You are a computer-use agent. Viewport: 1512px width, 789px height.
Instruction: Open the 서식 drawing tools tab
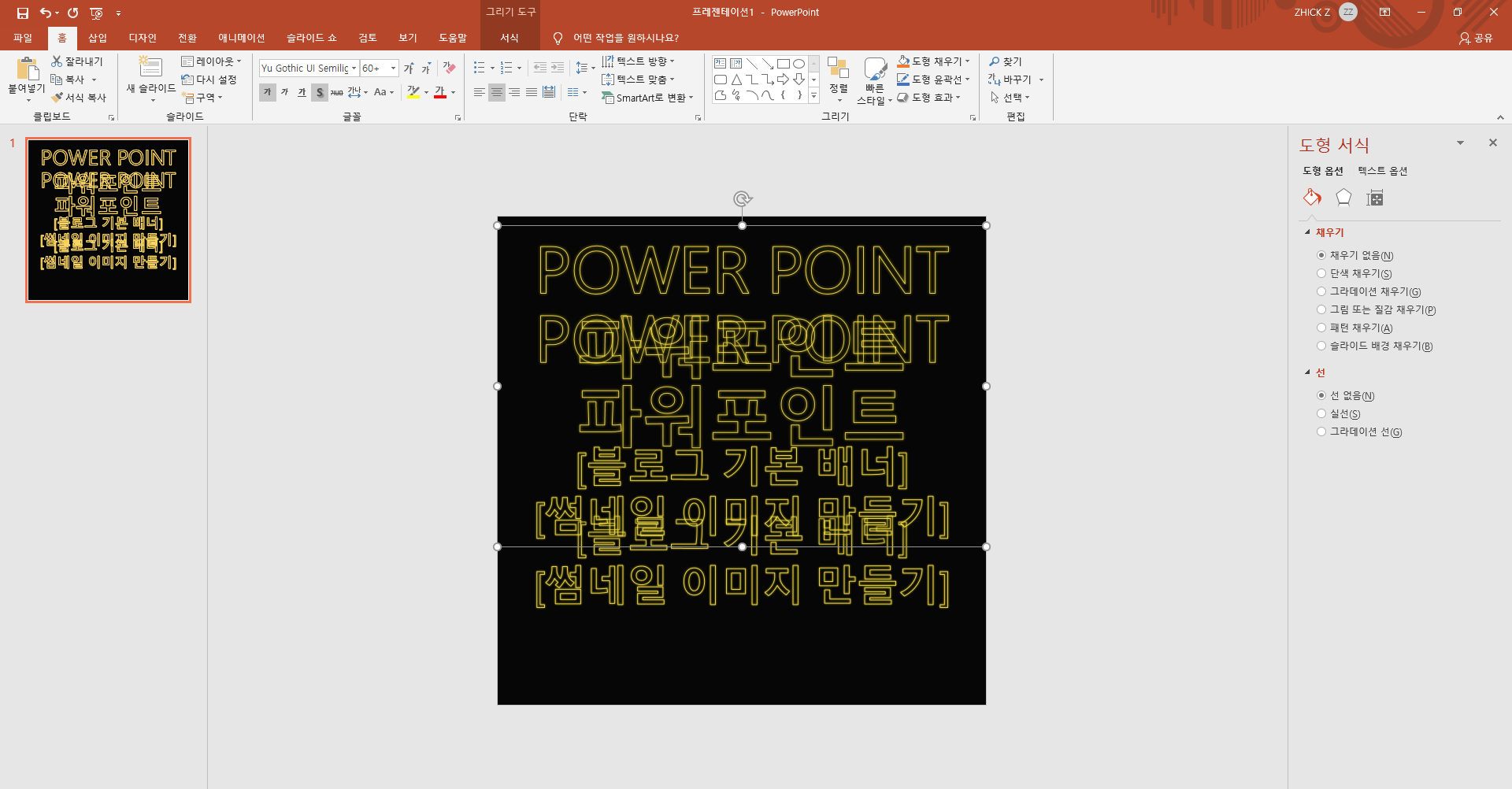point(510,38)
